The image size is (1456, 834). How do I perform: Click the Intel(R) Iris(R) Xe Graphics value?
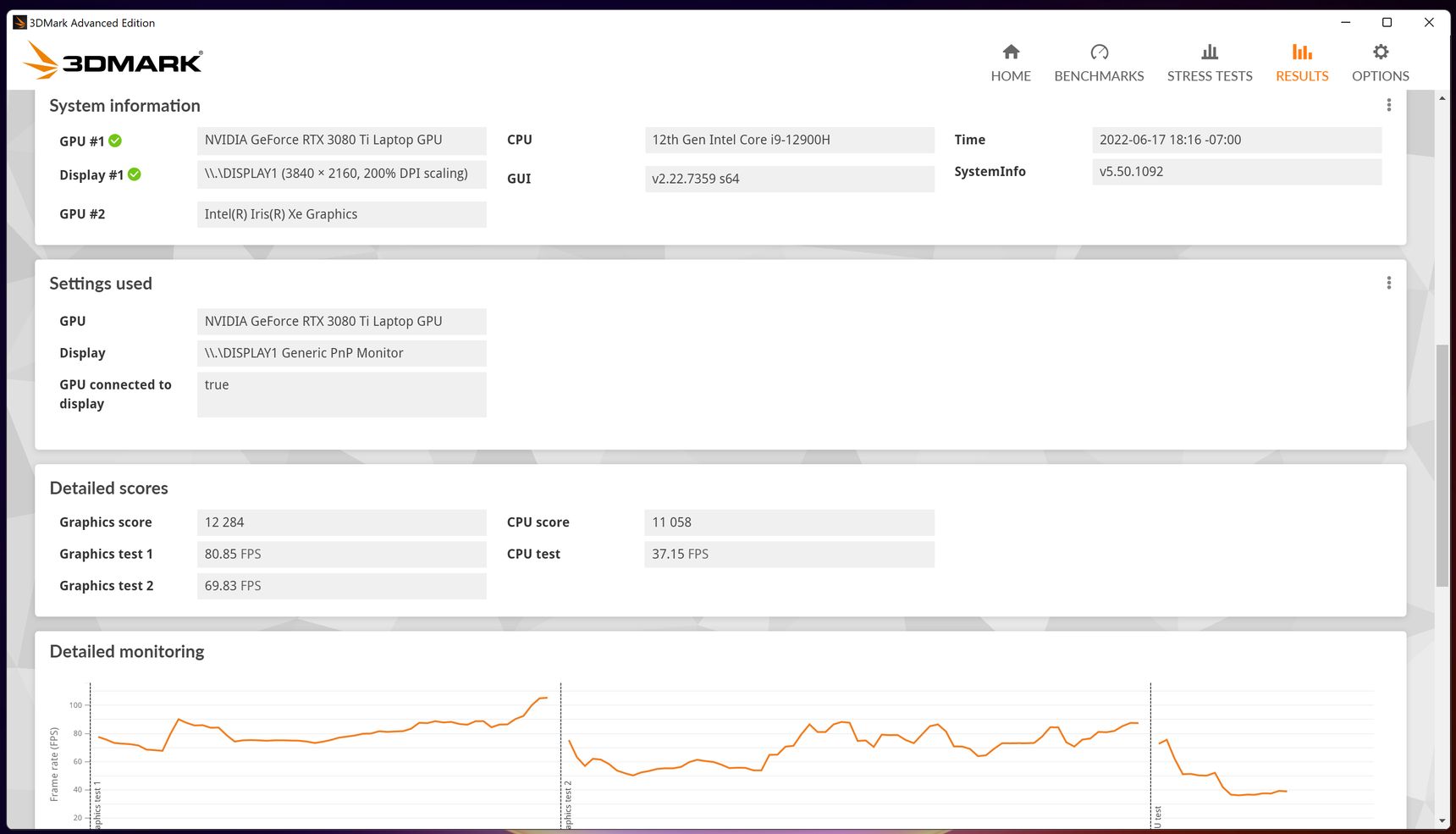(x=342, y=214)
